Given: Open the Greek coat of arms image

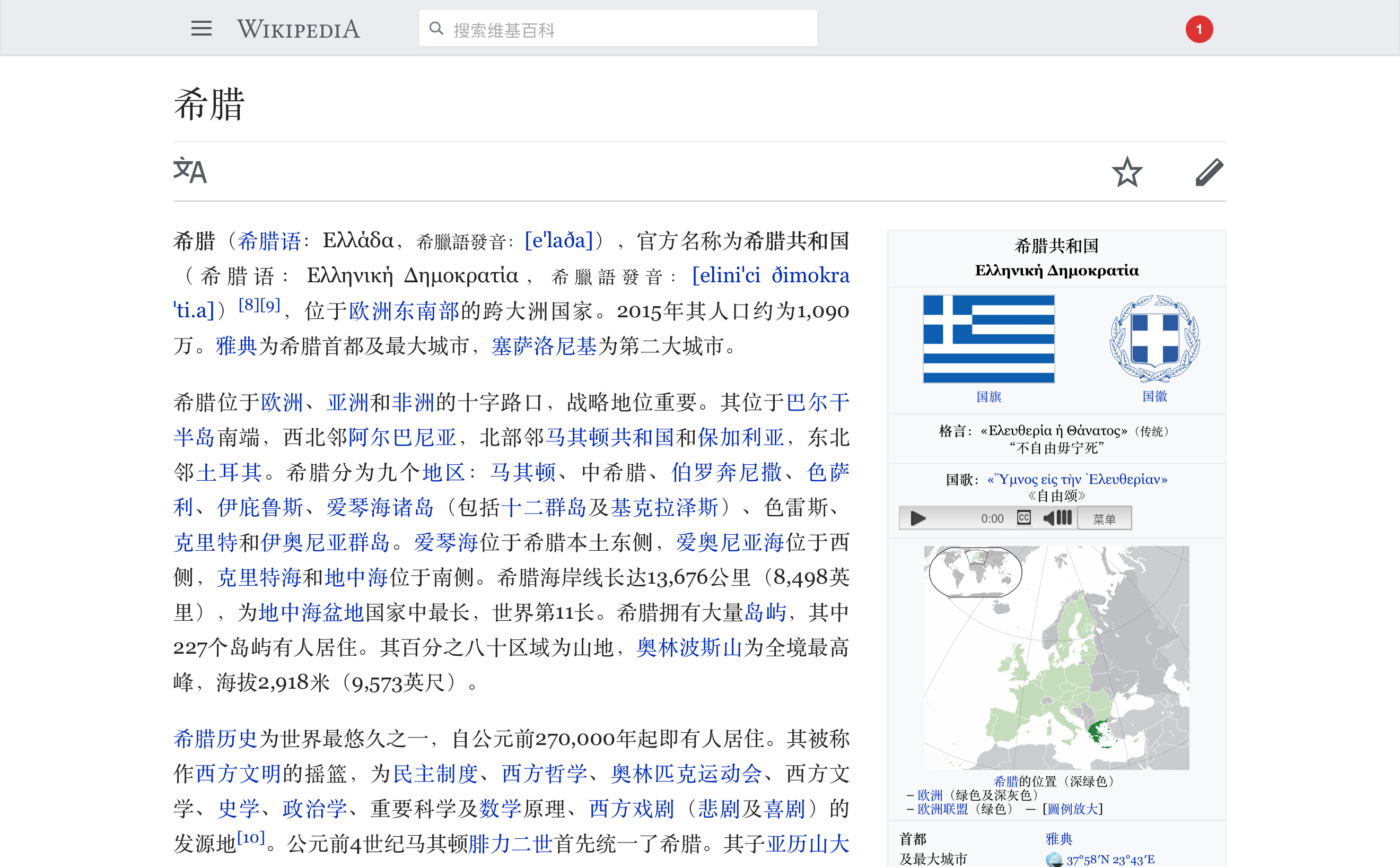Looking at the screenshot, I should 1154,339.
